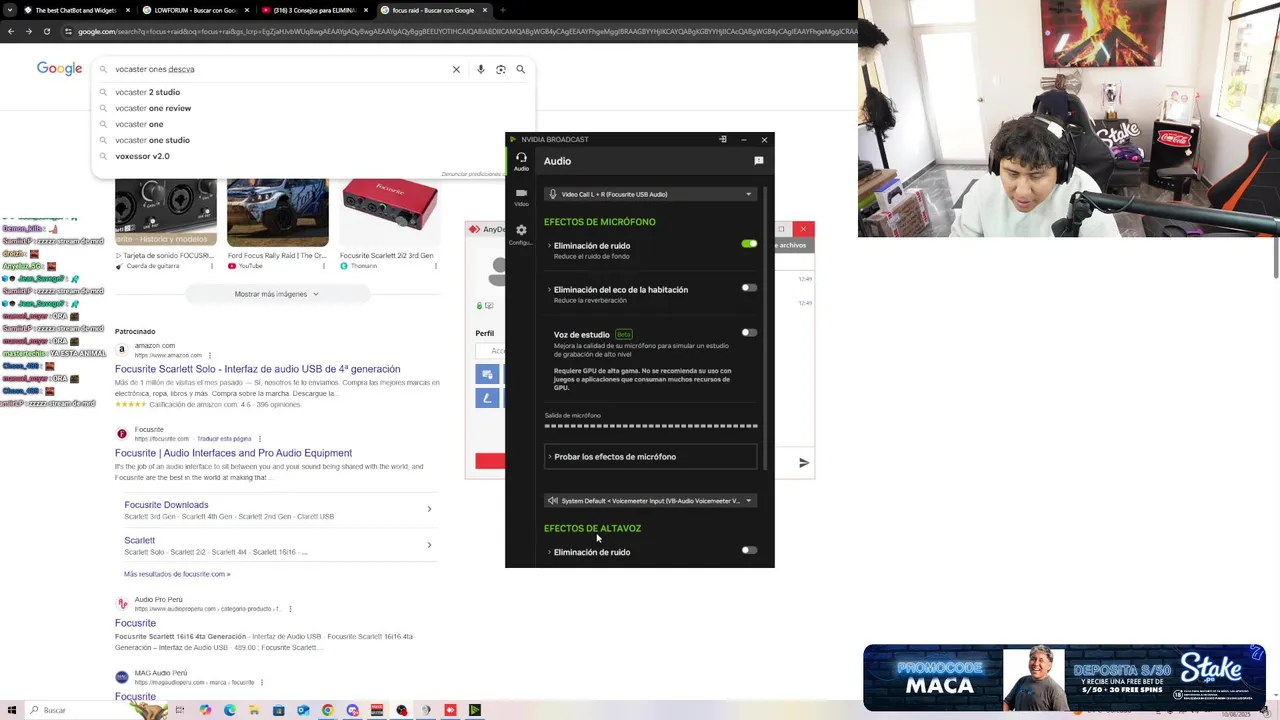Screen dimensions: 1280x720
Task: Open speaker device dropdown System Default
Action: [650, 500]
